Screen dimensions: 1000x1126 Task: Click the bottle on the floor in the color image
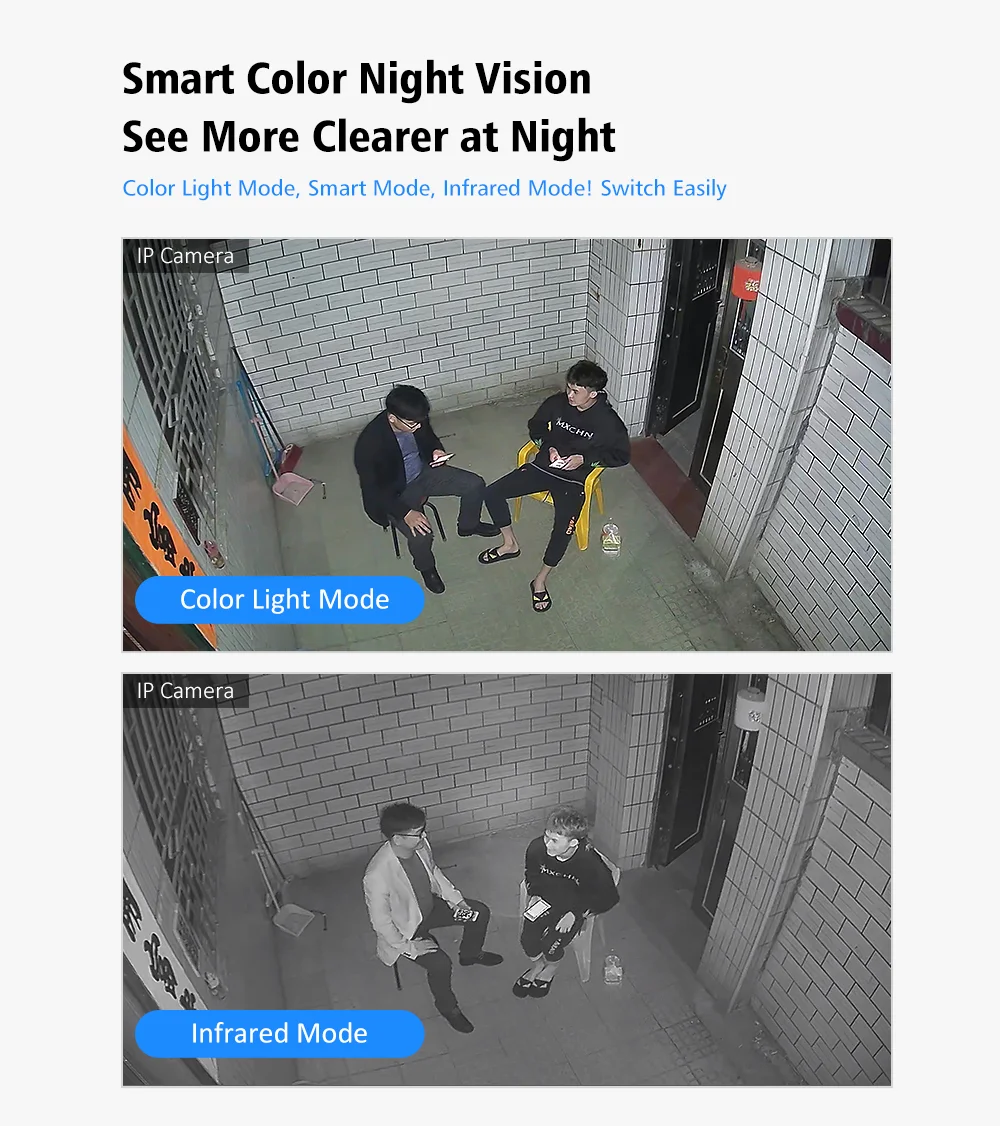pyautogui.click(x=610, y=539)
